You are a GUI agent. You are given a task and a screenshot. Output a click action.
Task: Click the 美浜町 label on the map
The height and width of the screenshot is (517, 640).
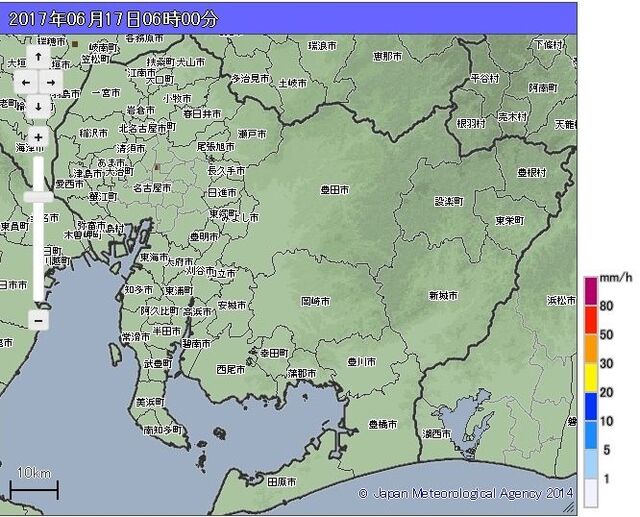(x=150, y=402)
